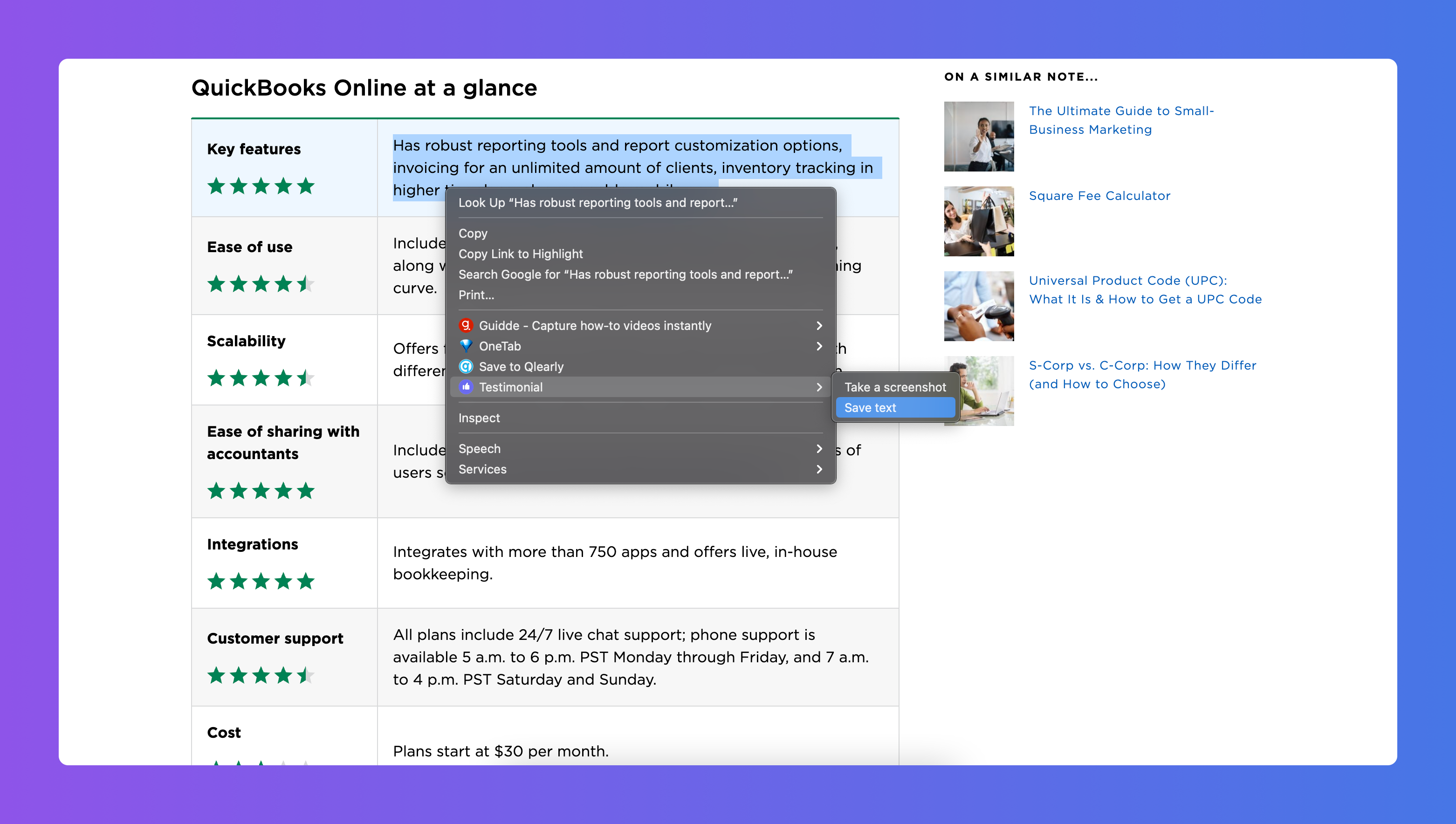Screen dimensions: 1456x824
Task: Expand the OneTab submenu arrow
Action: [x=819, y=346]
